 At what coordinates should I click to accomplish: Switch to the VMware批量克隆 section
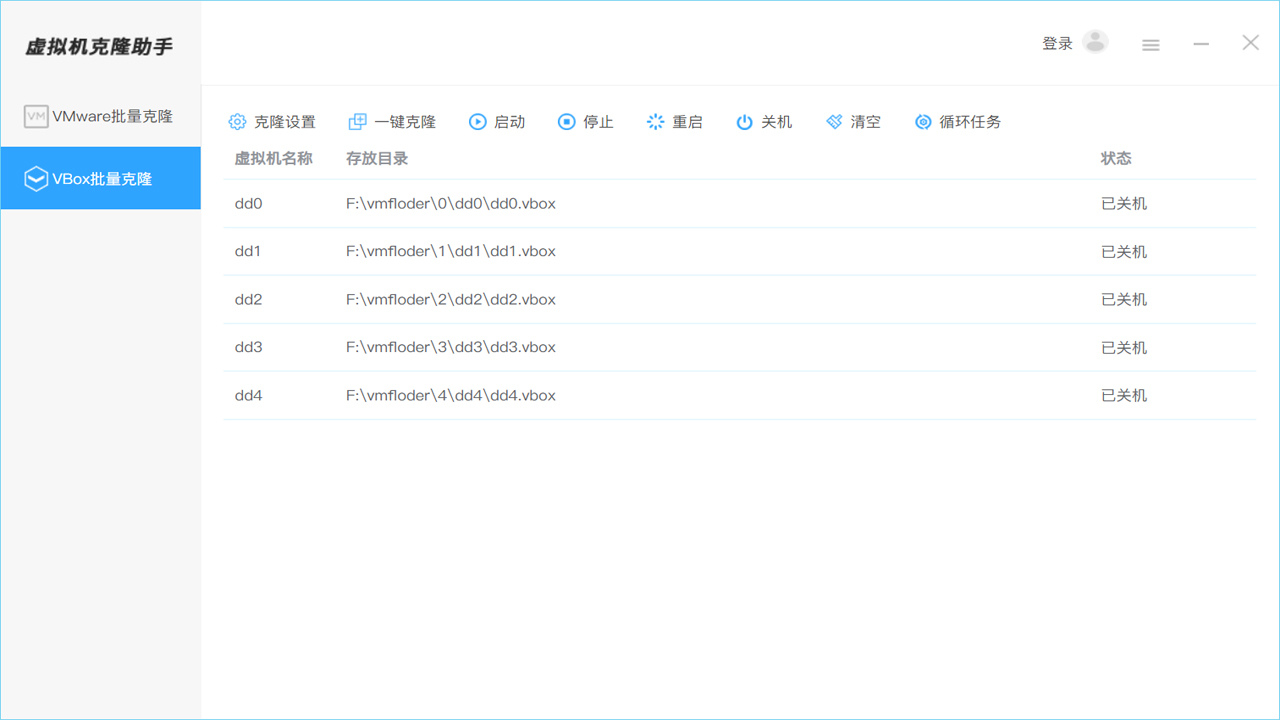pos(100,115)
